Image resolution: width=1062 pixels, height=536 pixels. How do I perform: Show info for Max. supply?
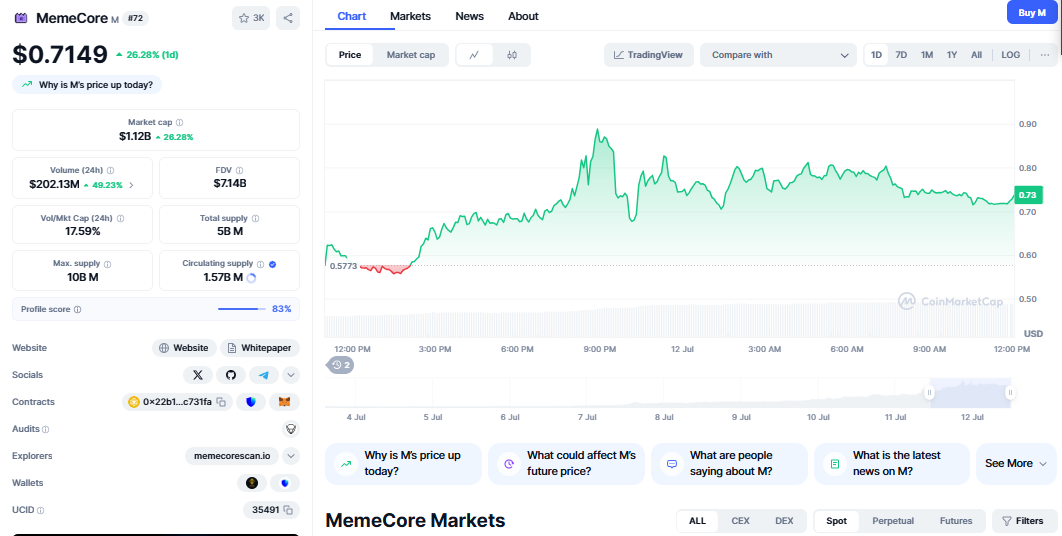(x=108, y=264)
